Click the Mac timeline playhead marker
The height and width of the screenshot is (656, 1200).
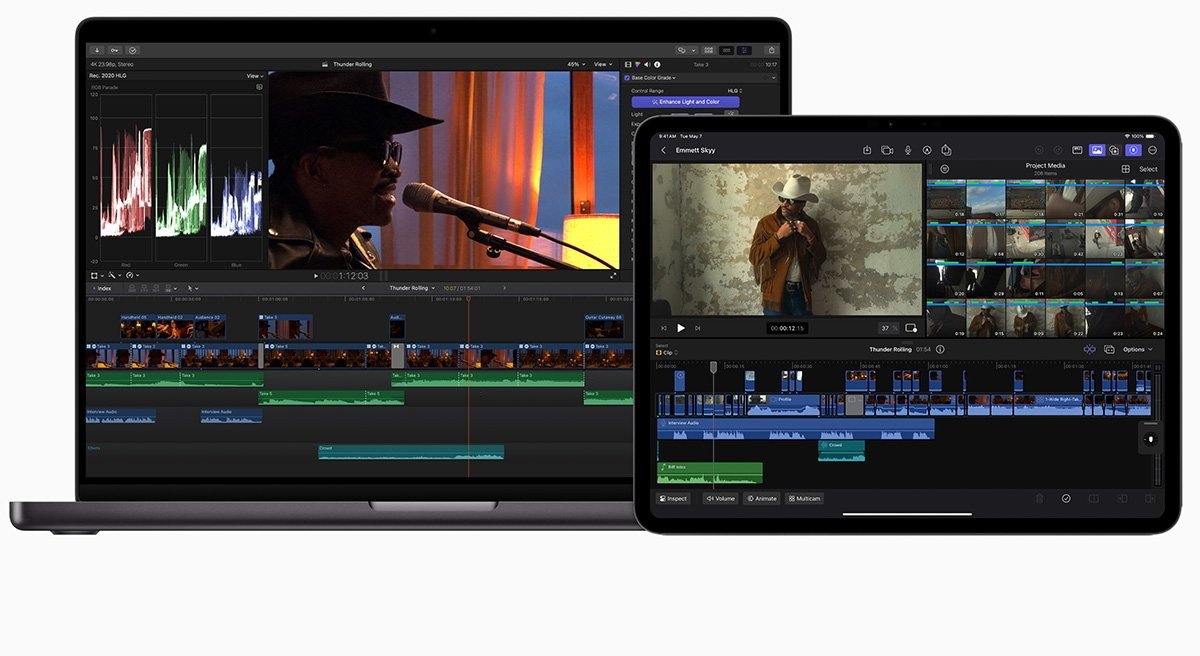468,298
